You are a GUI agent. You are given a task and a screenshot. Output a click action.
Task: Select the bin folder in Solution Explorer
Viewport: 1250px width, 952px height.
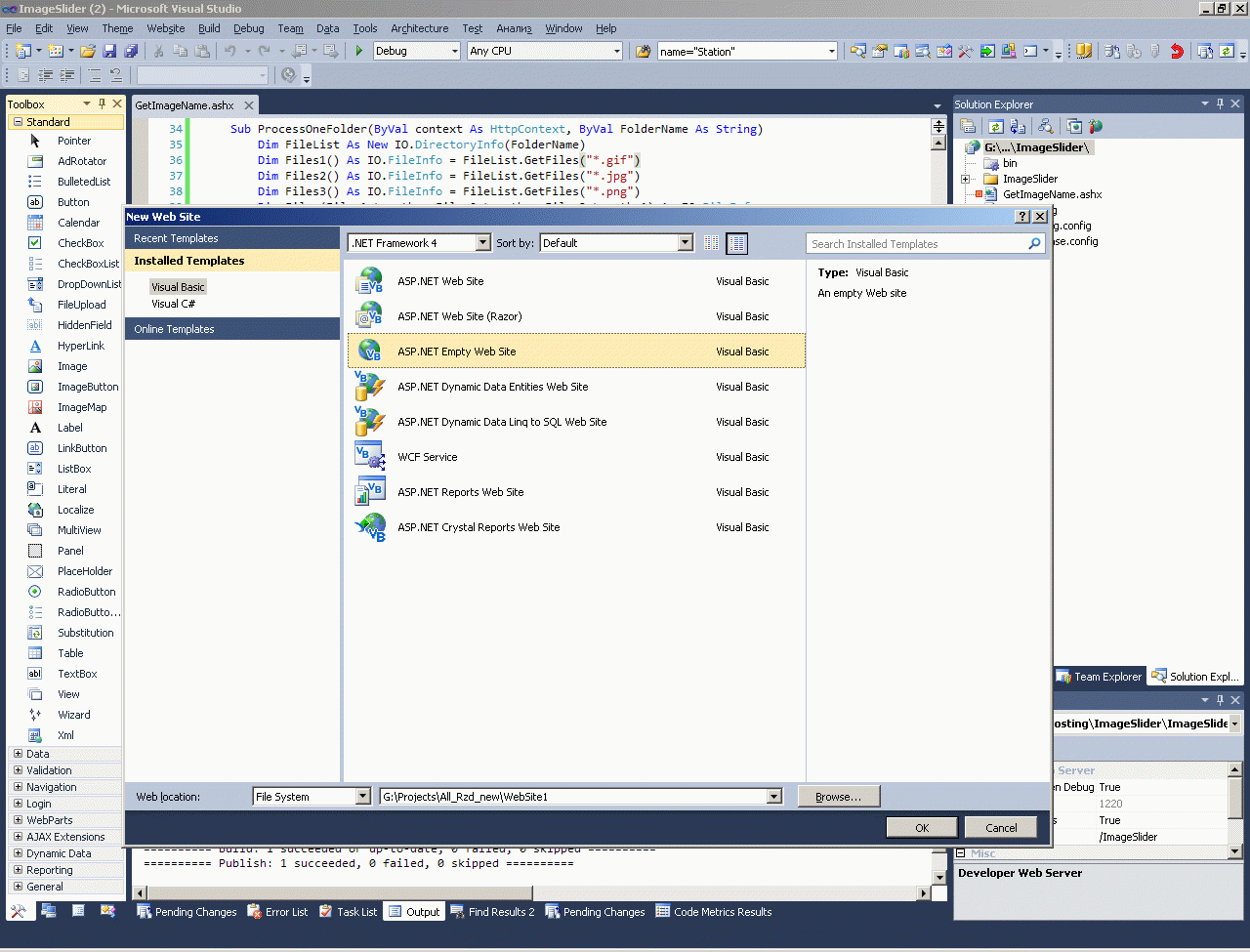1010,163
